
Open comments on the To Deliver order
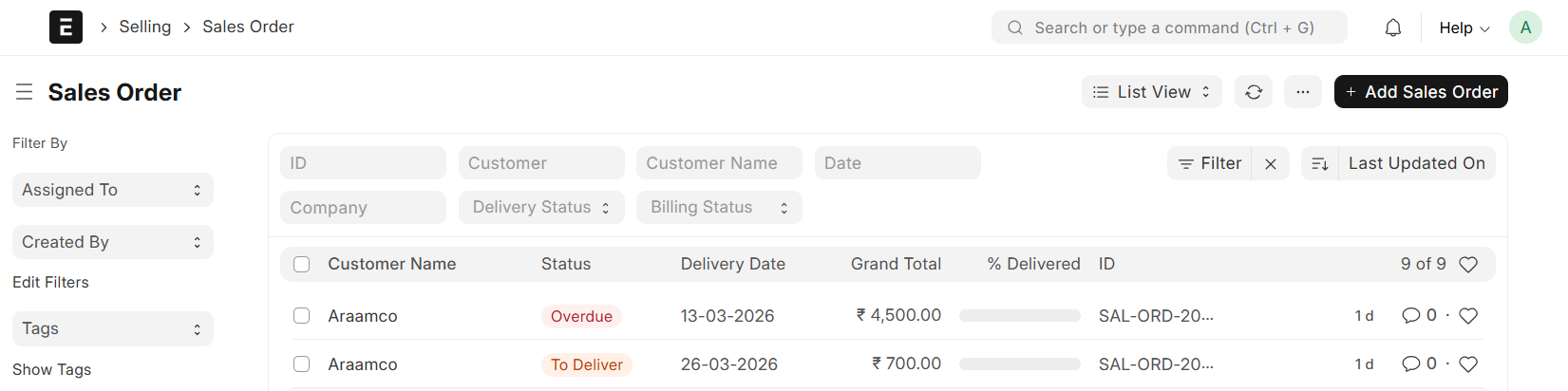[1411, 364]
